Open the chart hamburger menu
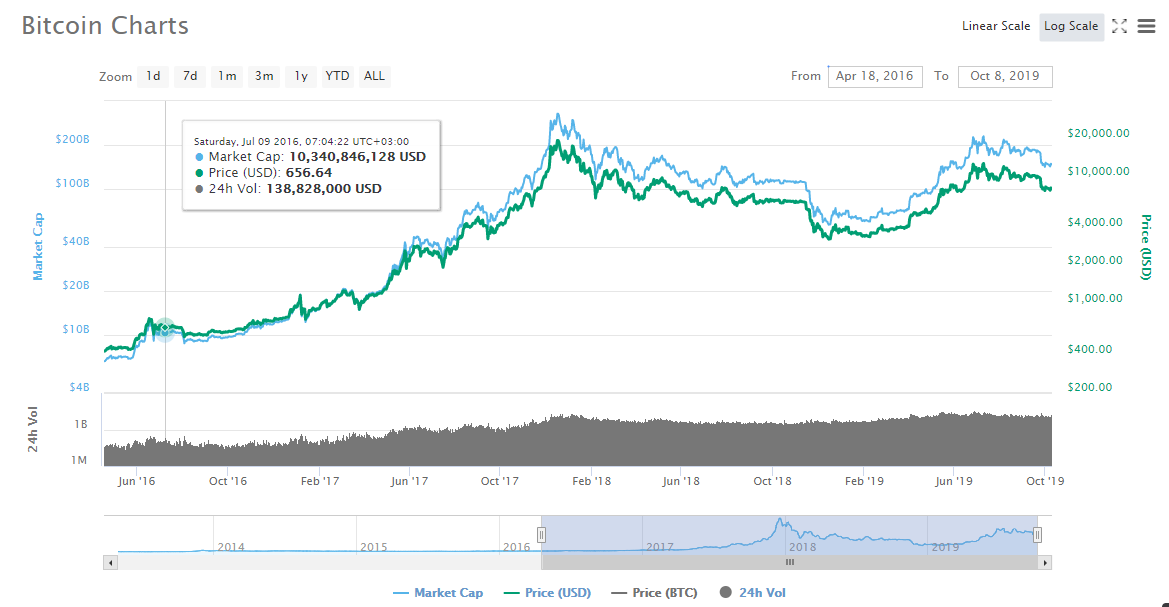The image size is (1169, 607). coord(1146,27)
